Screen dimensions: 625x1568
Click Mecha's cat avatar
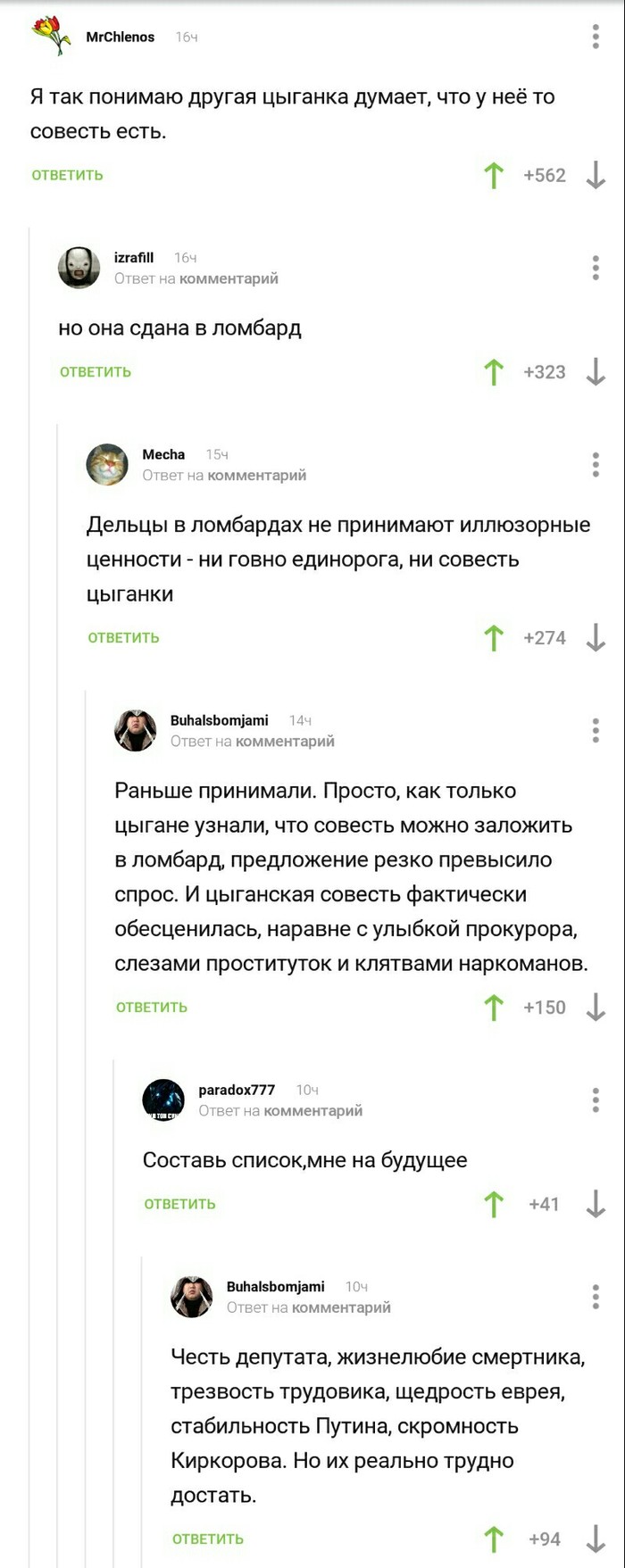pyautogui.click(x=107, y=464)
